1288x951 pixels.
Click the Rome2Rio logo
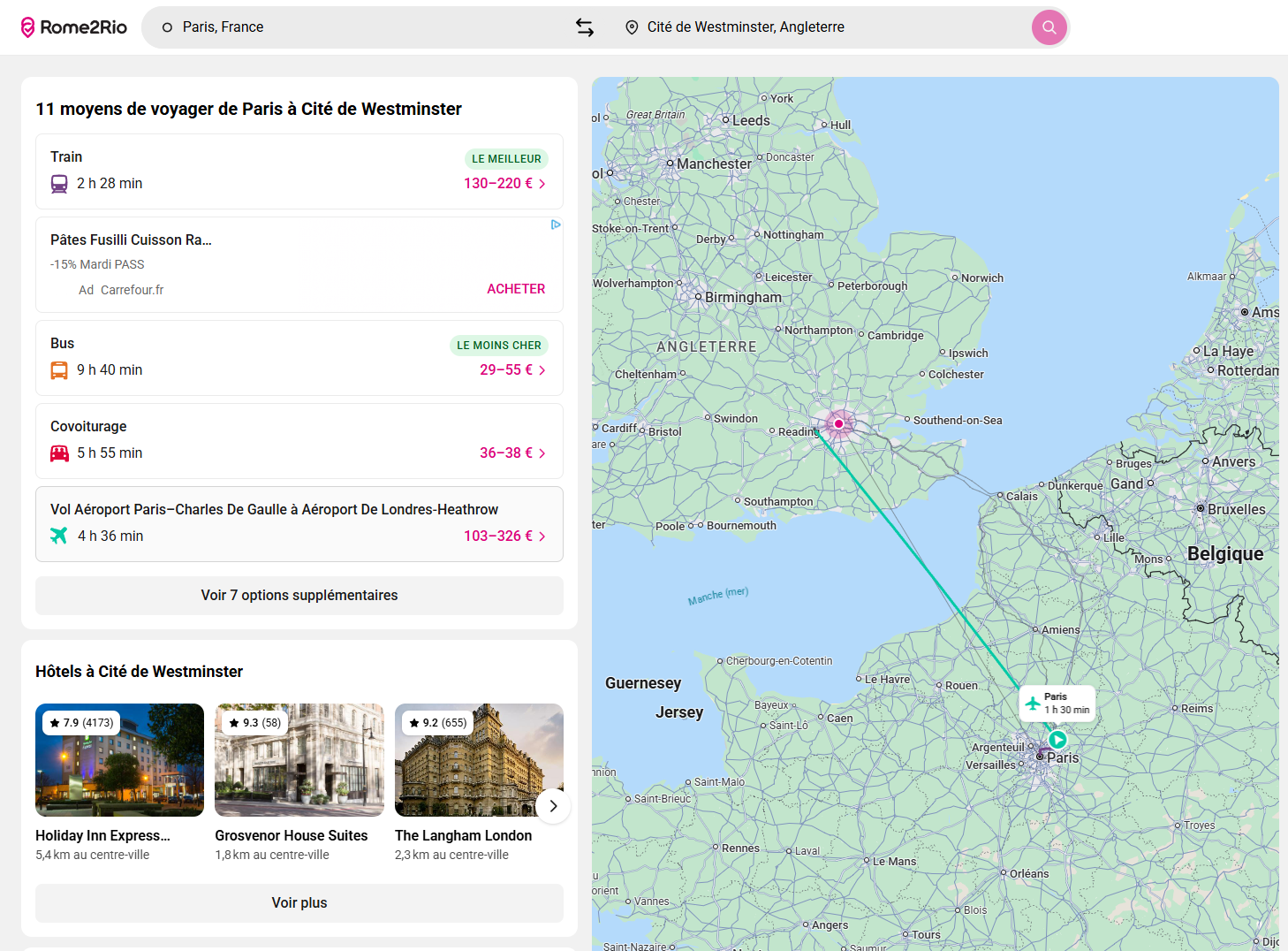click(74, 27)
